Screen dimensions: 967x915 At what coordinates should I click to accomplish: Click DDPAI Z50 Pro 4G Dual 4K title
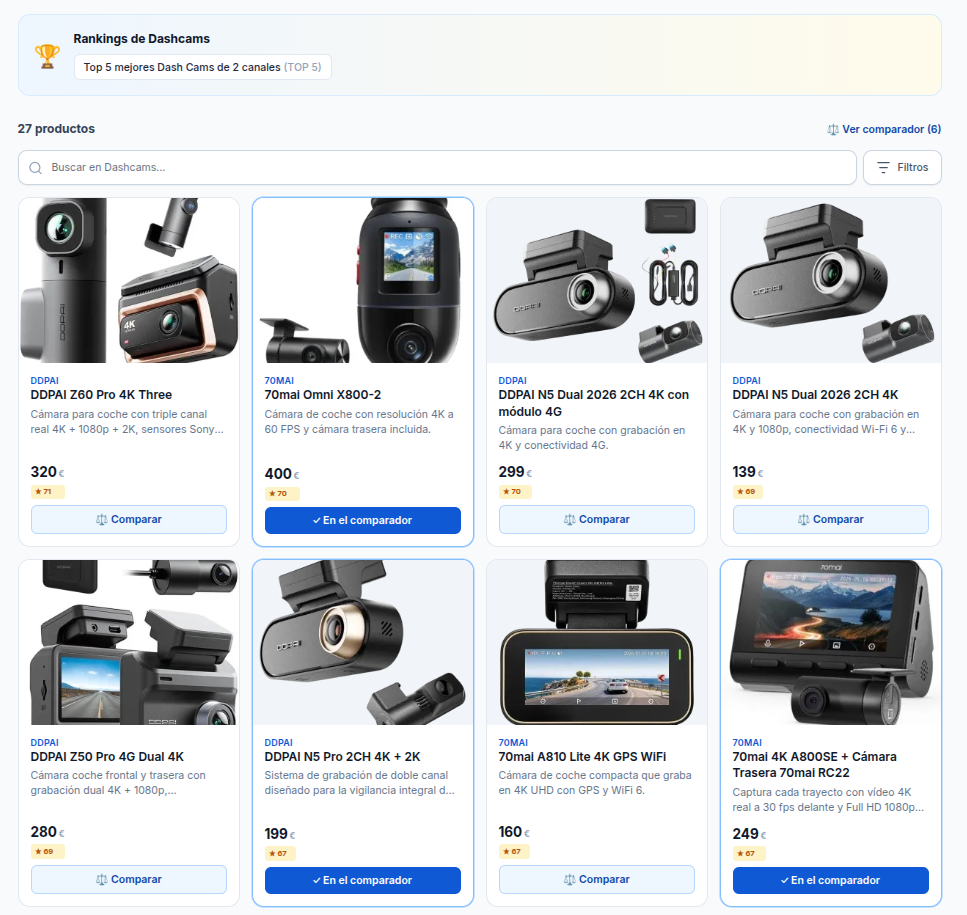(x=107, y=757)
